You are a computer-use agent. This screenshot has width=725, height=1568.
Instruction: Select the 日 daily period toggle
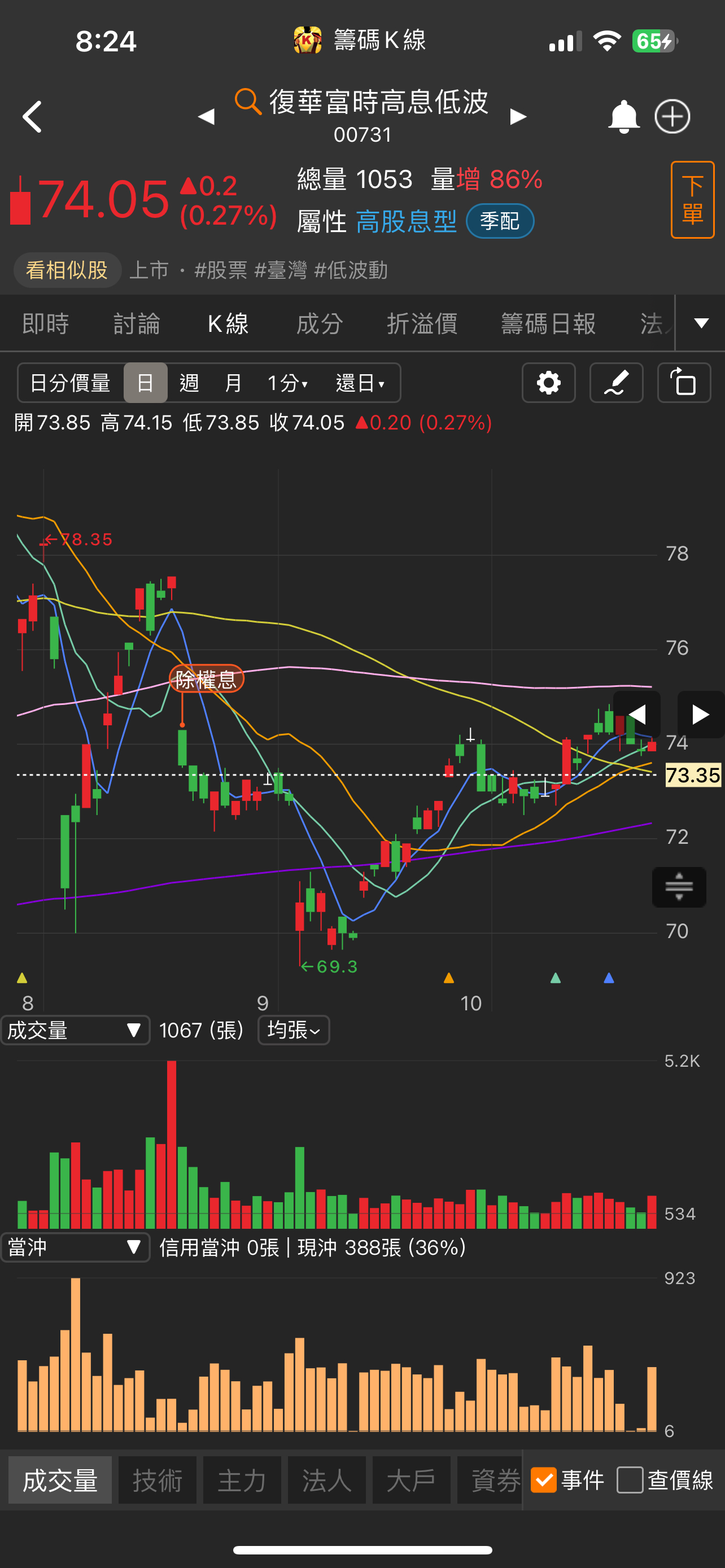146,383
